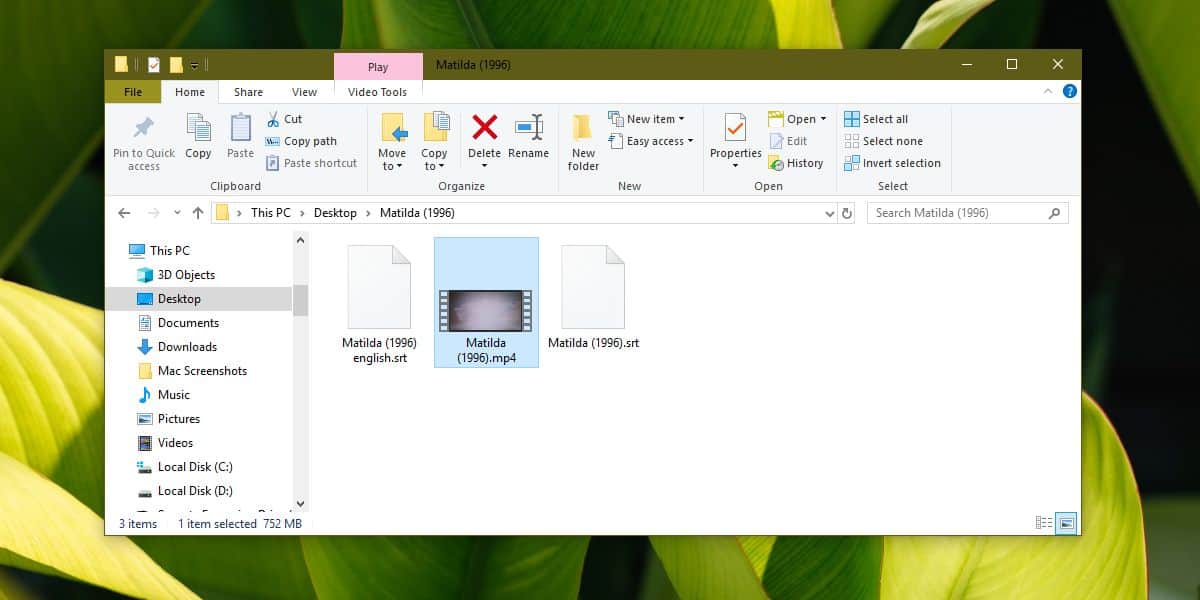Screen dimensions: 1200x600
Task: Switch to large icons view layout
Action: click(1066, 523)
